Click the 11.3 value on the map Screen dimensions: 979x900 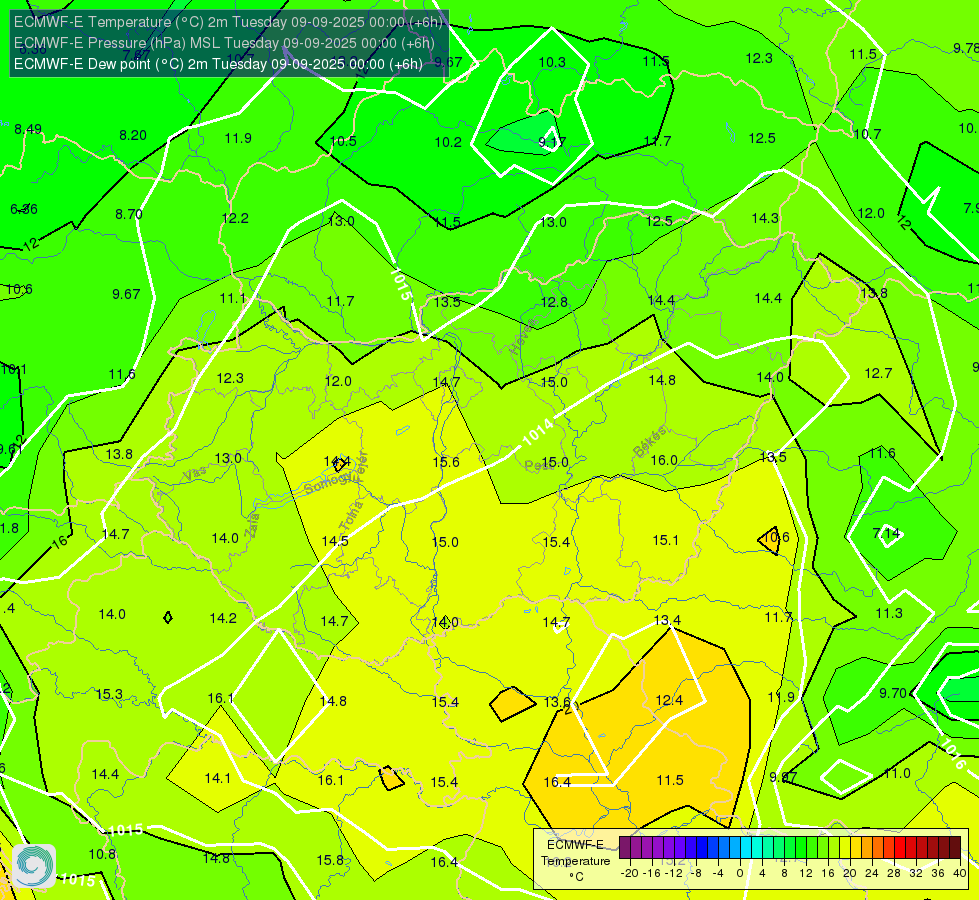(888, 613)
